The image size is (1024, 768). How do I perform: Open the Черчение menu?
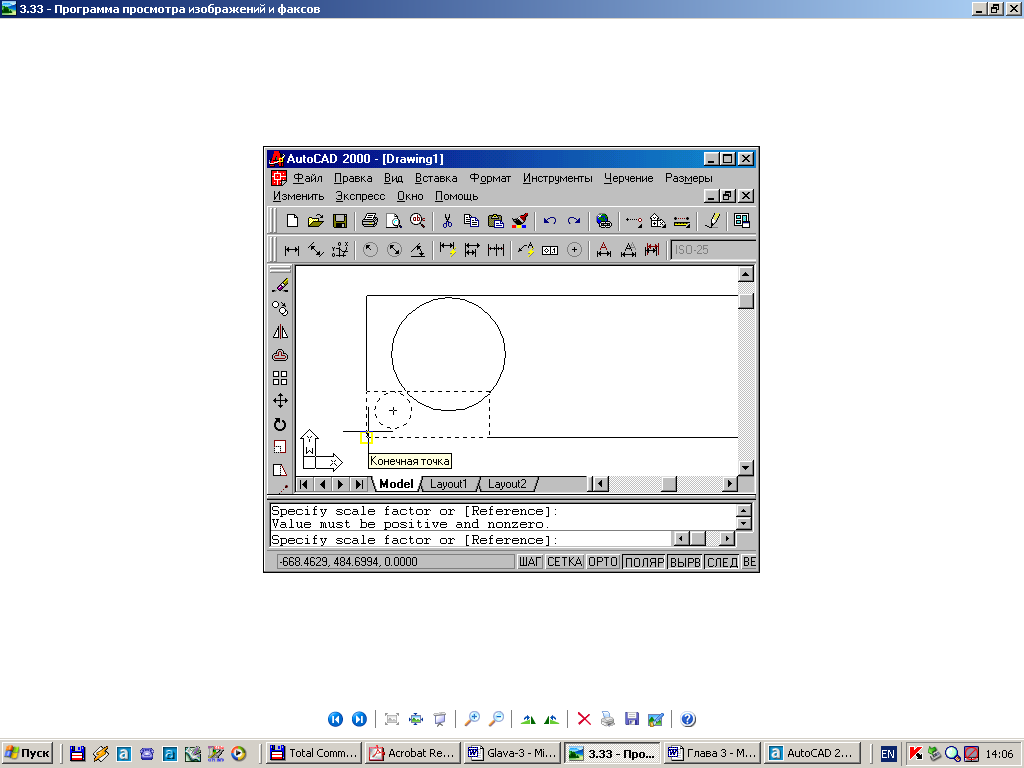coord(628,178)
